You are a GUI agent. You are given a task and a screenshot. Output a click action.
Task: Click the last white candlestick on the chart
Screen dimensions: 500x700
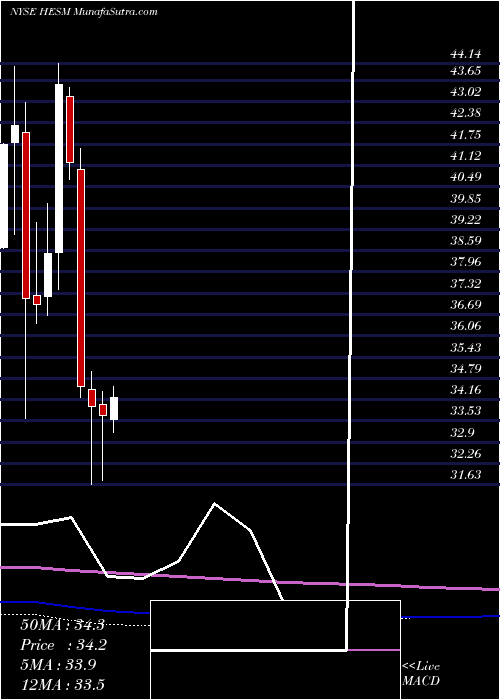114,408
